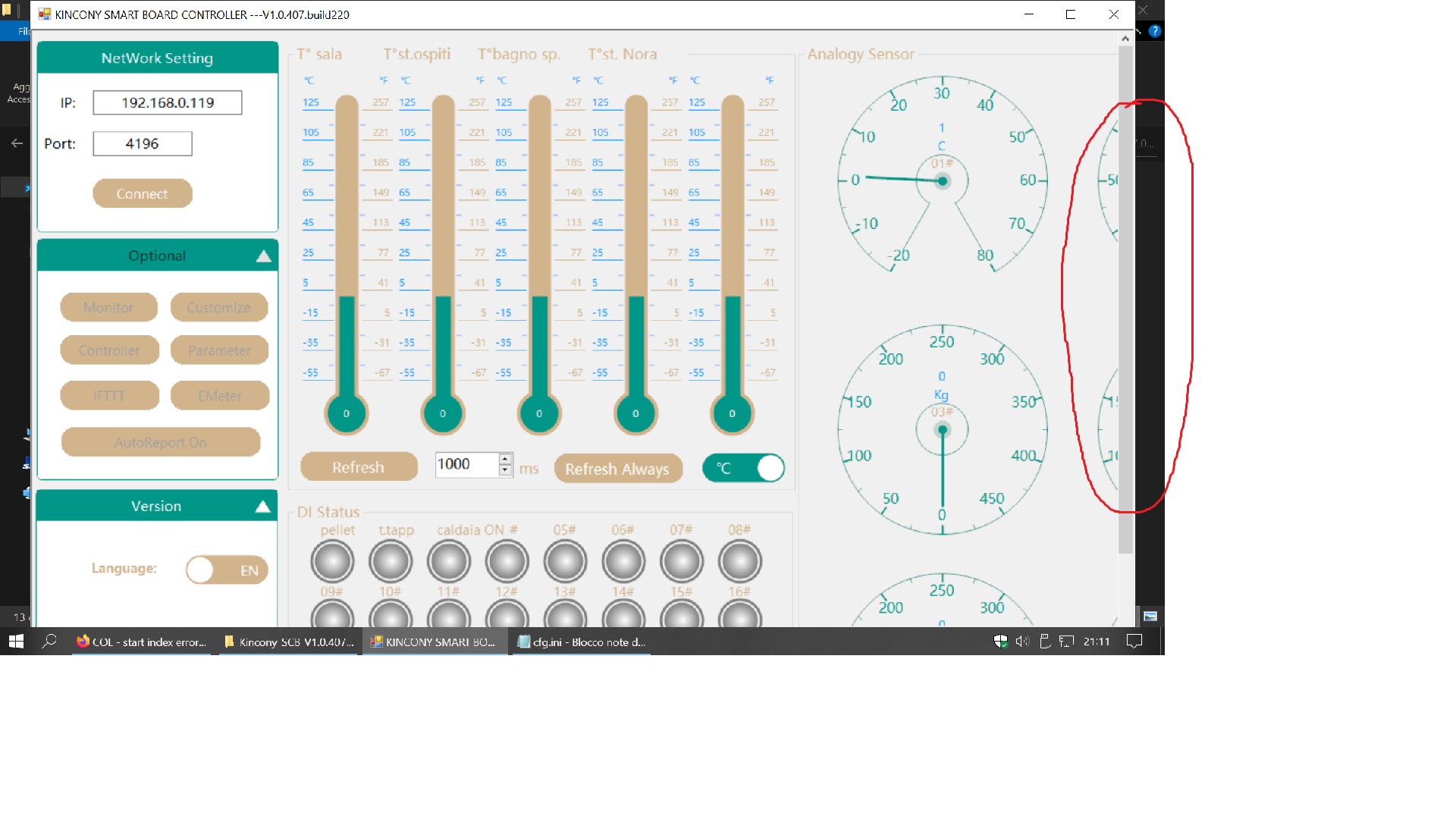The image size is (1456, 819).
Task: Switch to cfg.ini Blocco note taskbar item
Action: click(x=582, y=642)
